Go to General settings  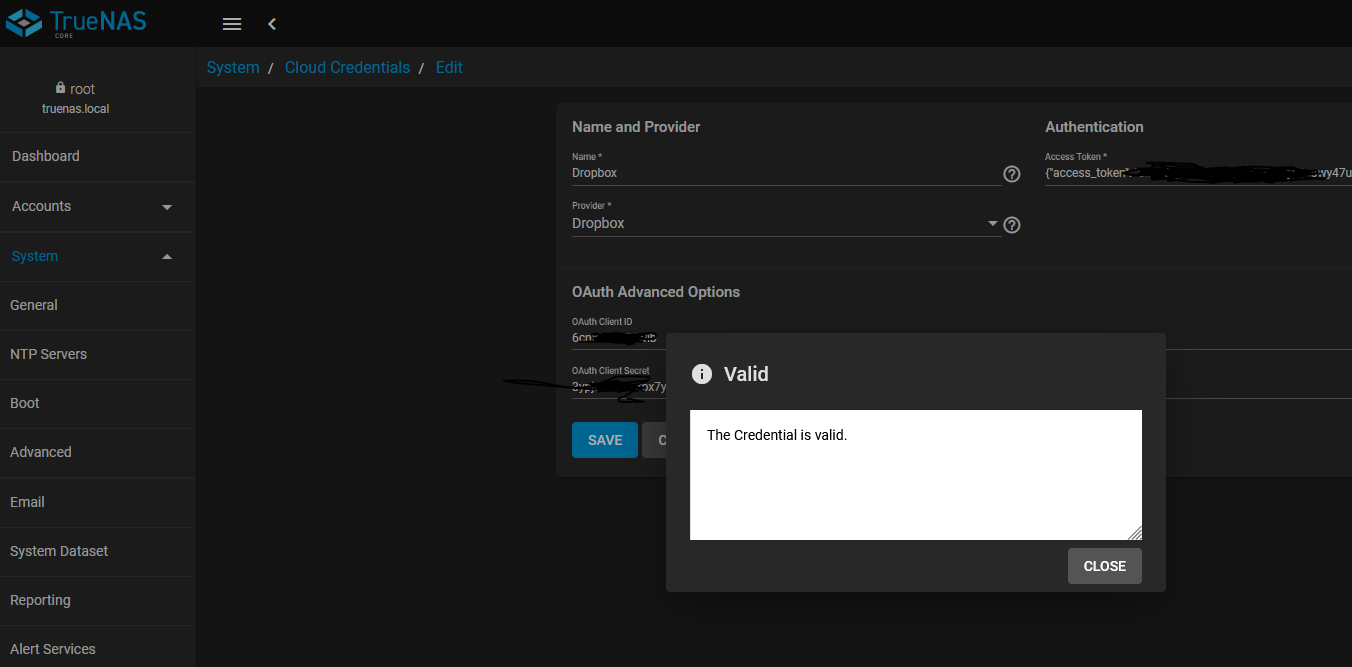click(97, 306)
